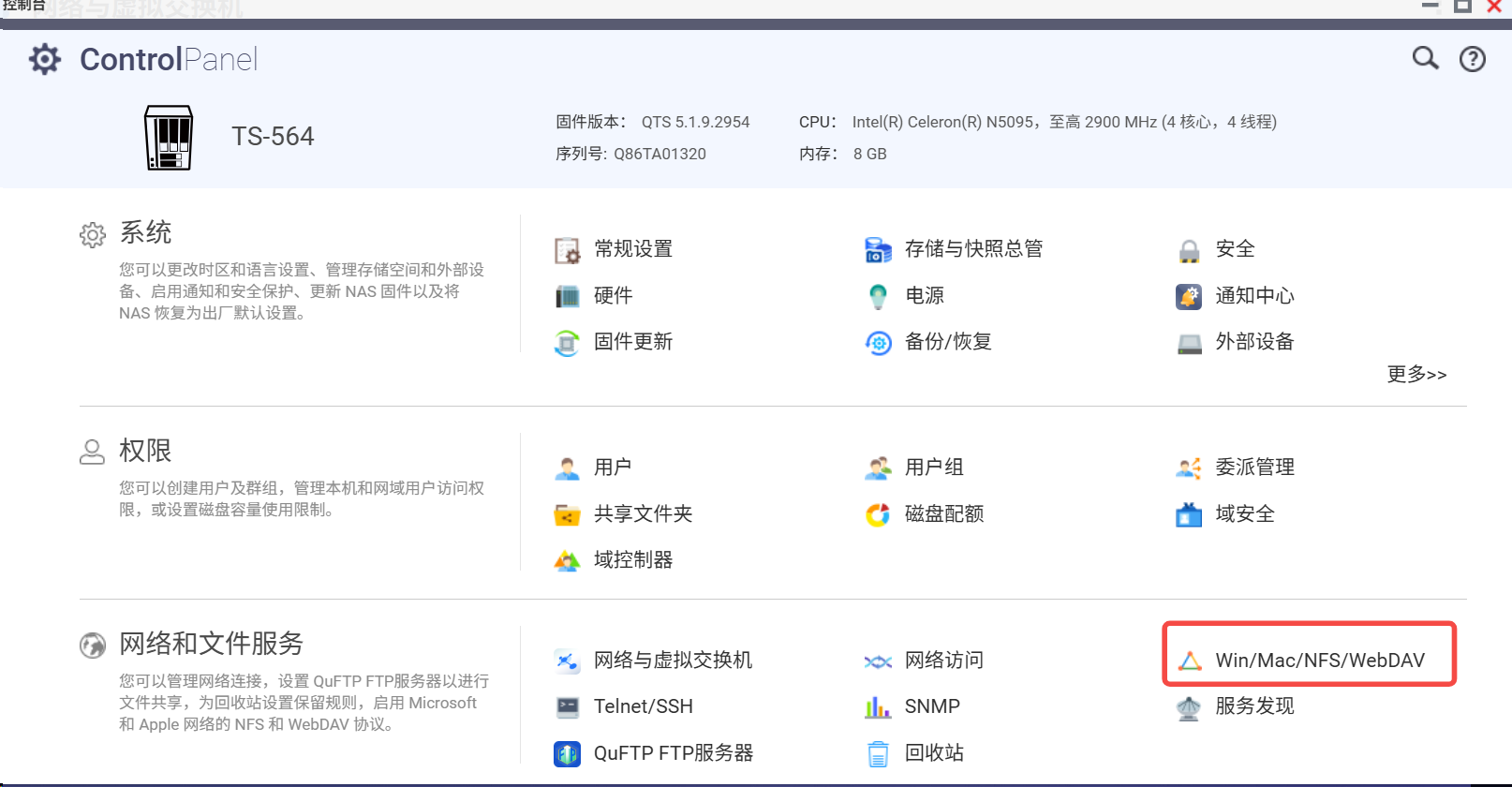Click the 通知中心 label
The height and width of the screenshot is (787, 1512).
(x=1255, y=296)
